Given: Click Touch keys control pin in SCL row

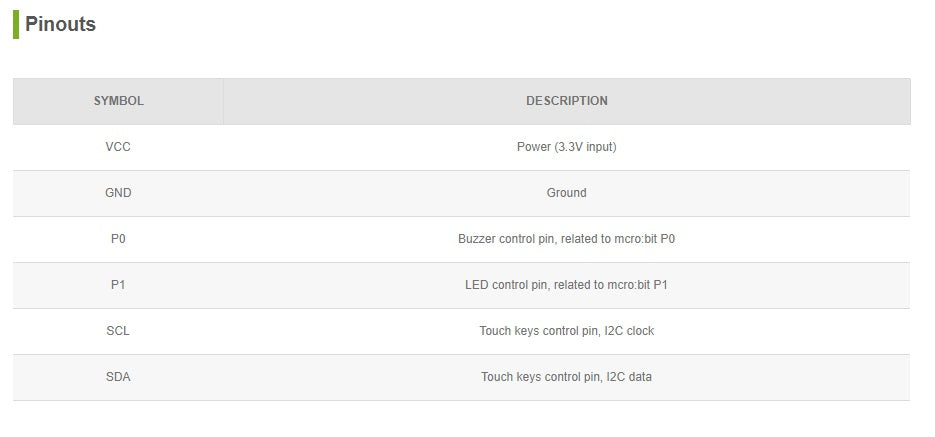Looking at the screenshot, I should [540, 331].
